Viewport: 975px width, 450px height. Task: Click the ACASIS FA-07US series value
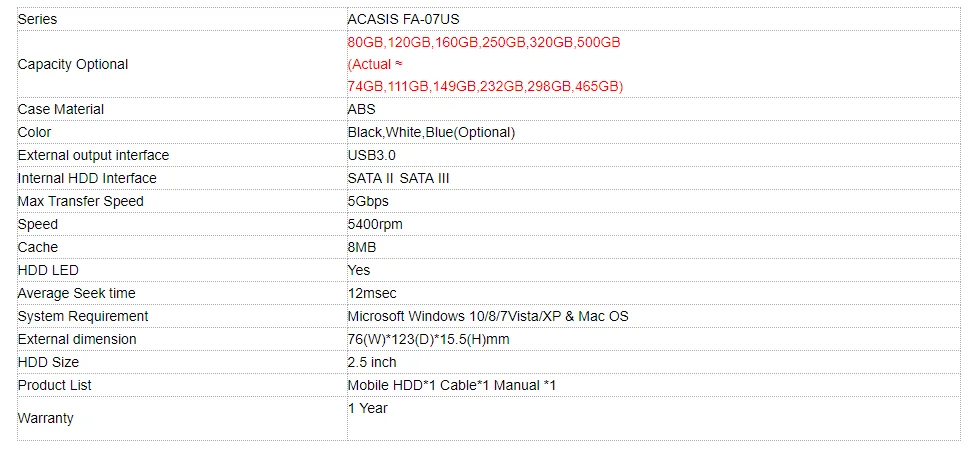(x=403, y=19)
